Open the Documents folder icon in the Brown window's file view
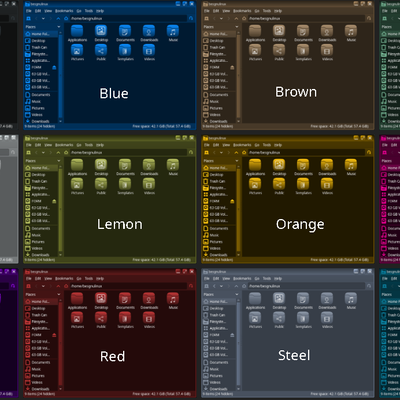The width and height of the screenshot is (400, 400). (x=303, y=31)
